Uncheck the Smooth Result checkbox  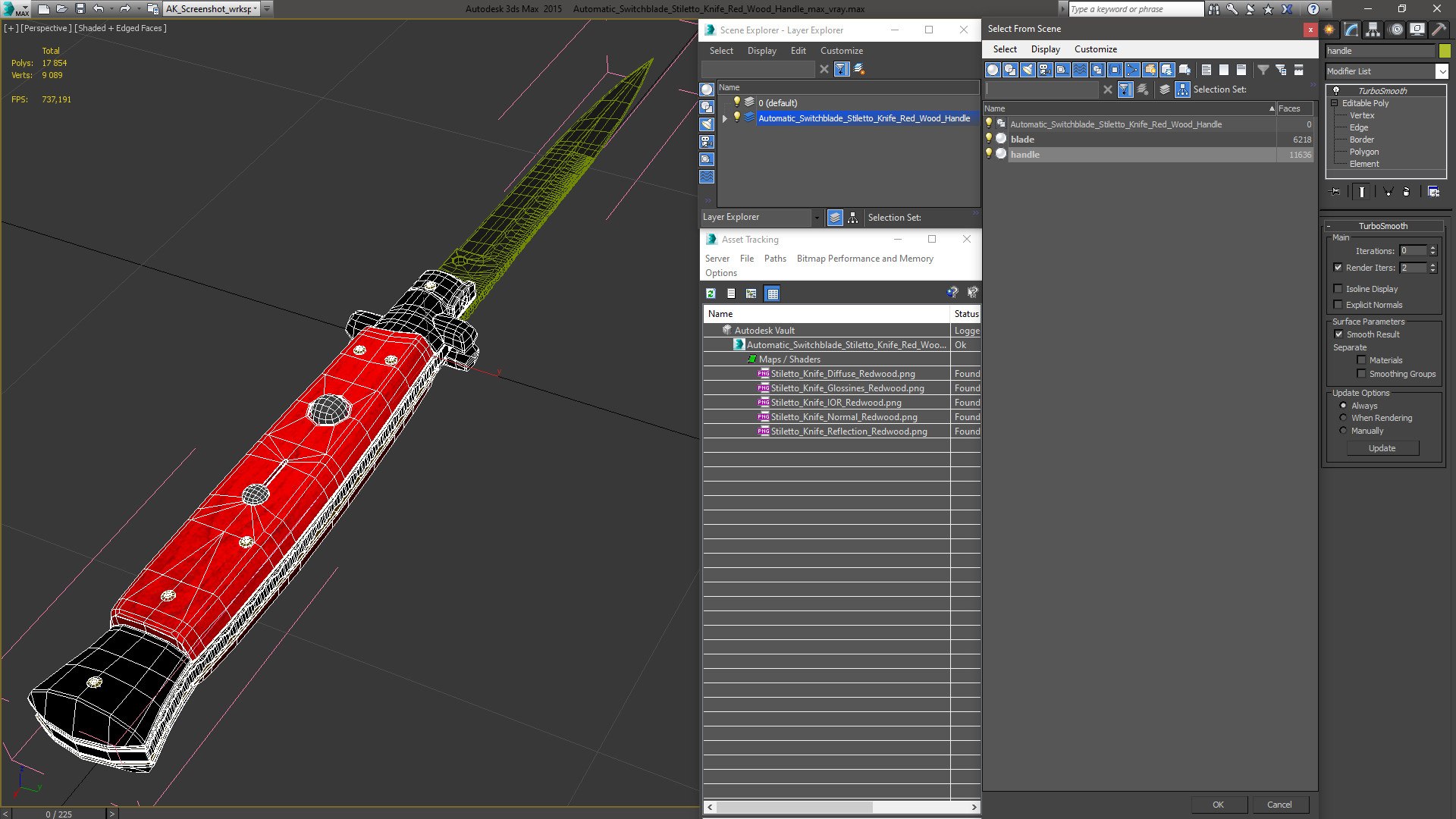[1338, 334]
